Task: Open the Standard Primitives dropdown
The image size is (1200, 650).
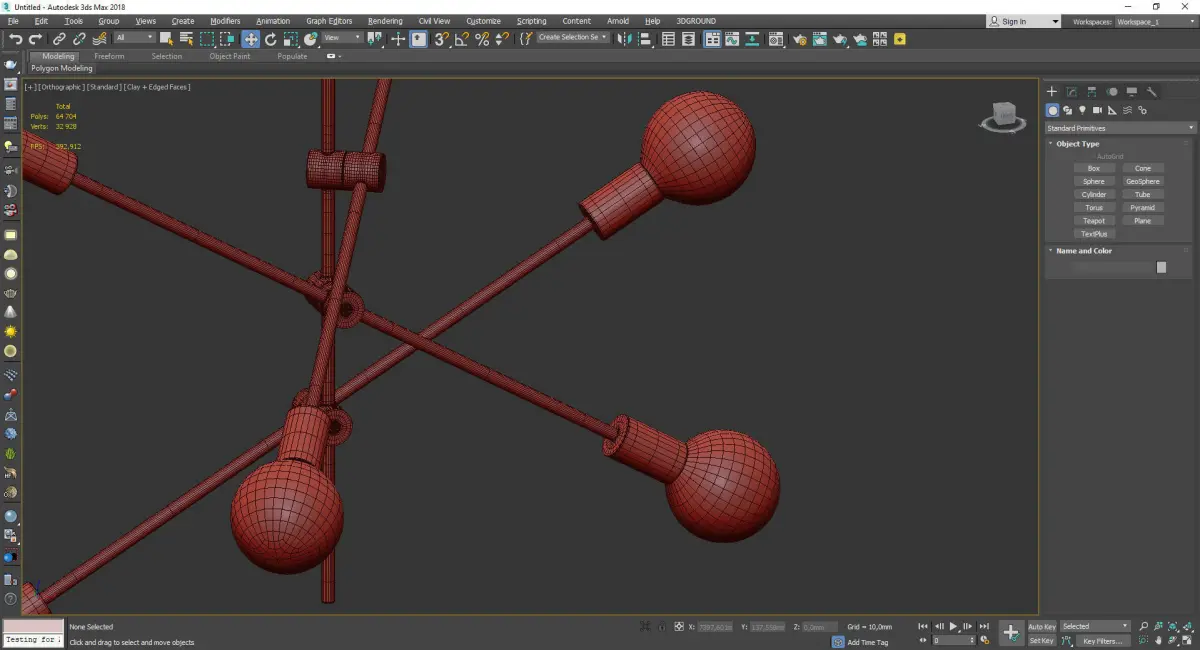Action: tap(1120, 128)
